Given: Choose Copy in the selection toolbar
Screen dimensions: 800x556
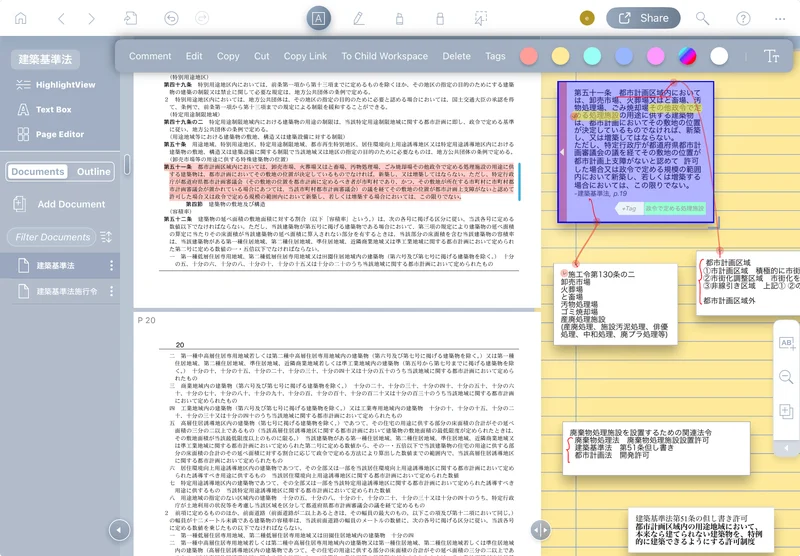Looking at the screenshot, I should tap(228, 56).
